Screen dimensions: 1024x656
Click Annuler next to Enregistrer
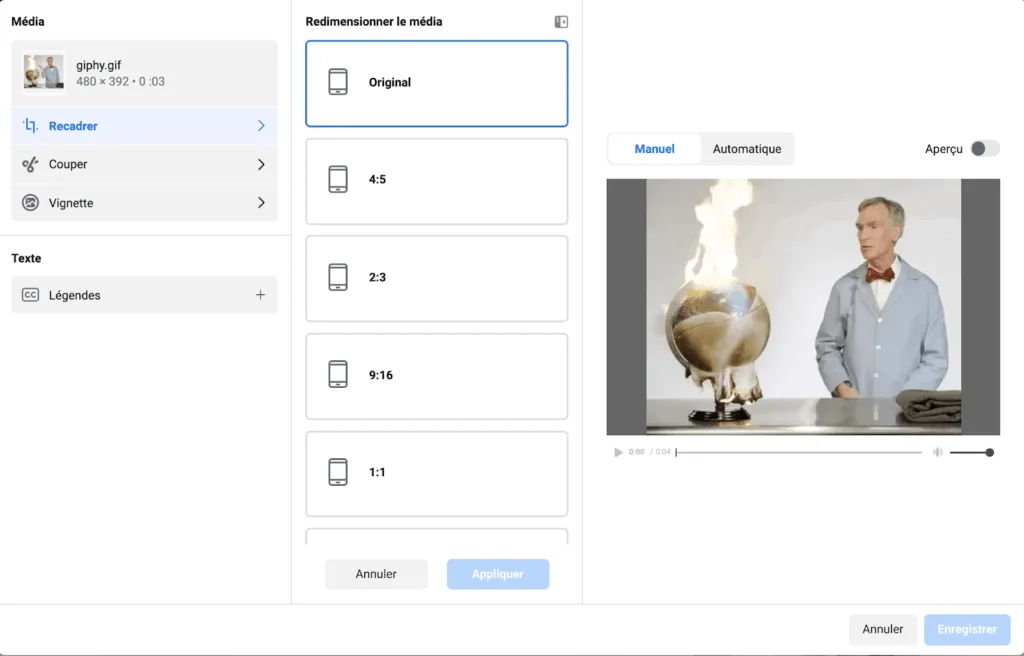883,629
